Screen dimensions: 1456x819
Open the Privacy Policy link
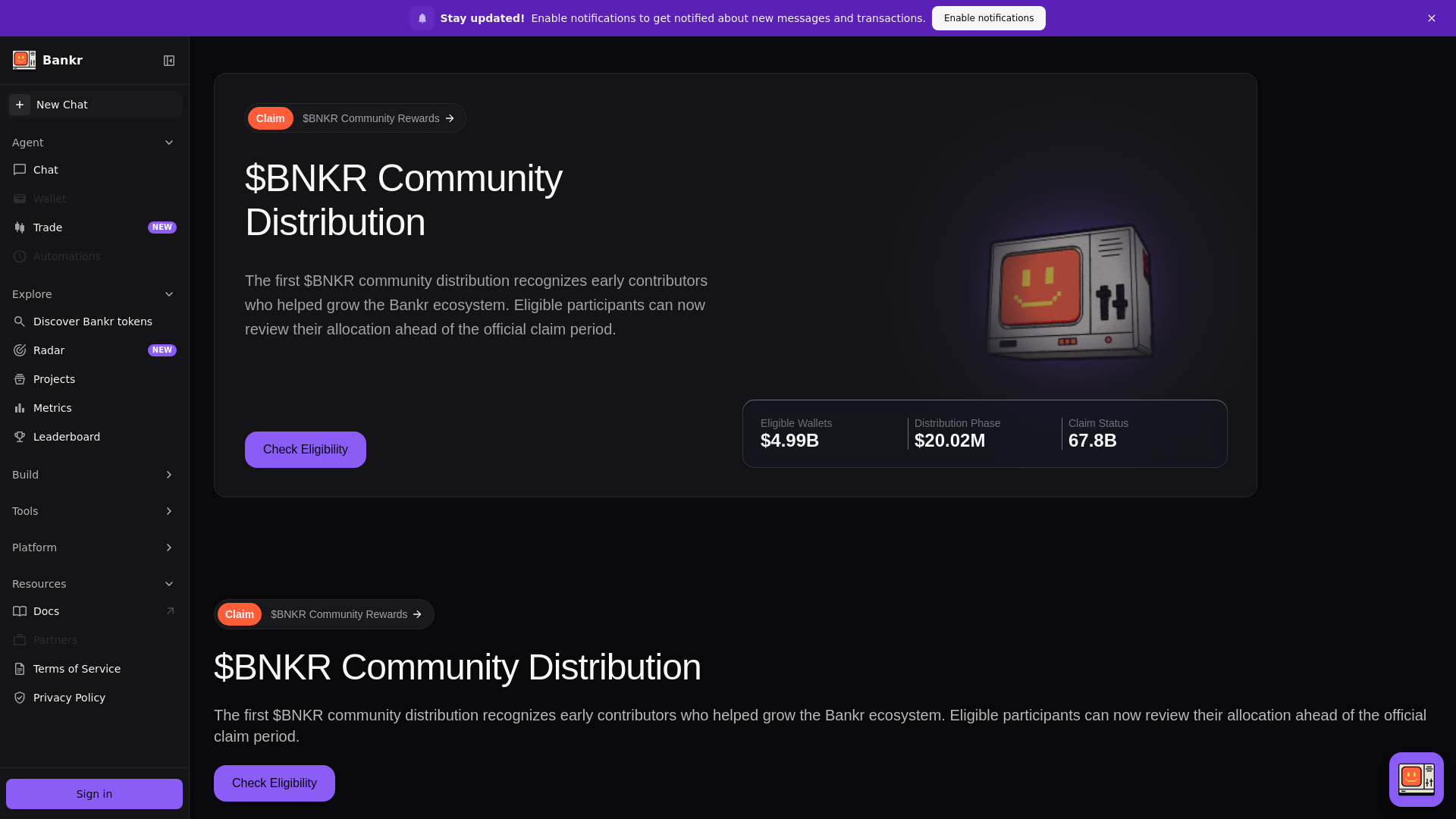pos(94,698)
